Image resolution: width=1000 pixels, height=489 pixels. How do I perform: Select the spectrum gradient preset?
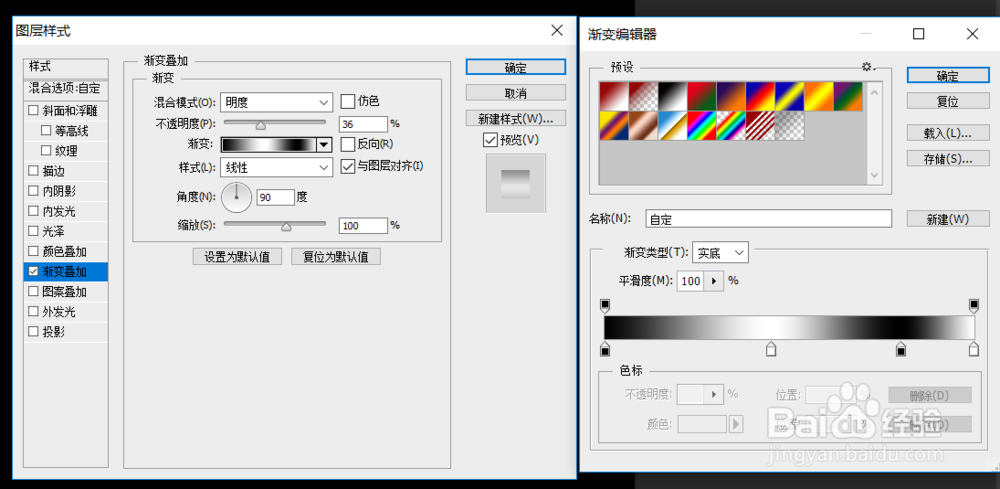click(702, 126)
